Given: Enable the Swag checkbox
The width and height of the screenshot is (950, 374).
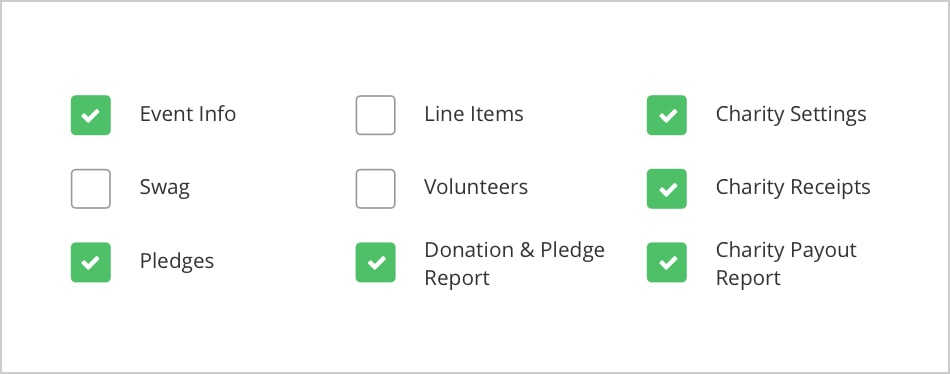Looking at the screenshot, I should (x=91, y=189).
